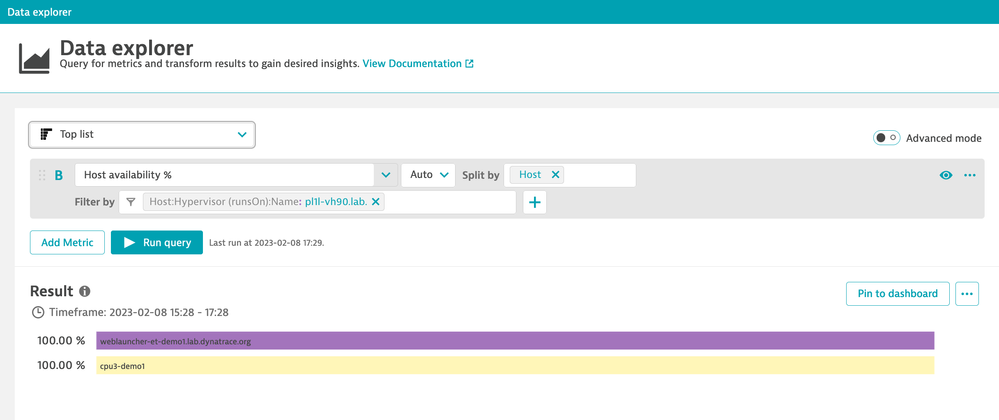
Task: Add a new filter with plus button
Action: click(x=535, y=203)
